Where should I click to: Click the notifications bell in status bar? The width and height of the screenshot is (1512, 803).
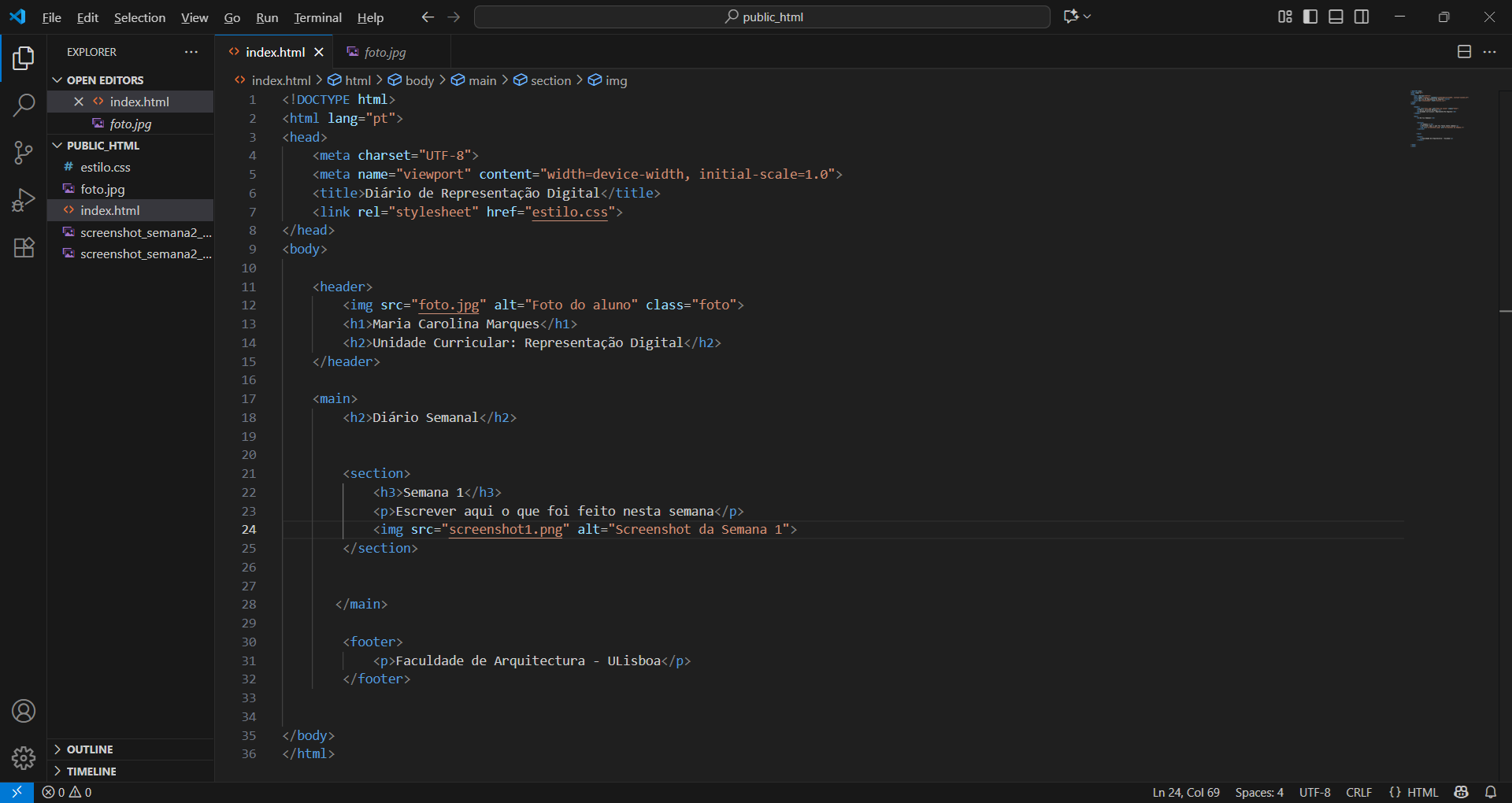[x=1491, y=792]
